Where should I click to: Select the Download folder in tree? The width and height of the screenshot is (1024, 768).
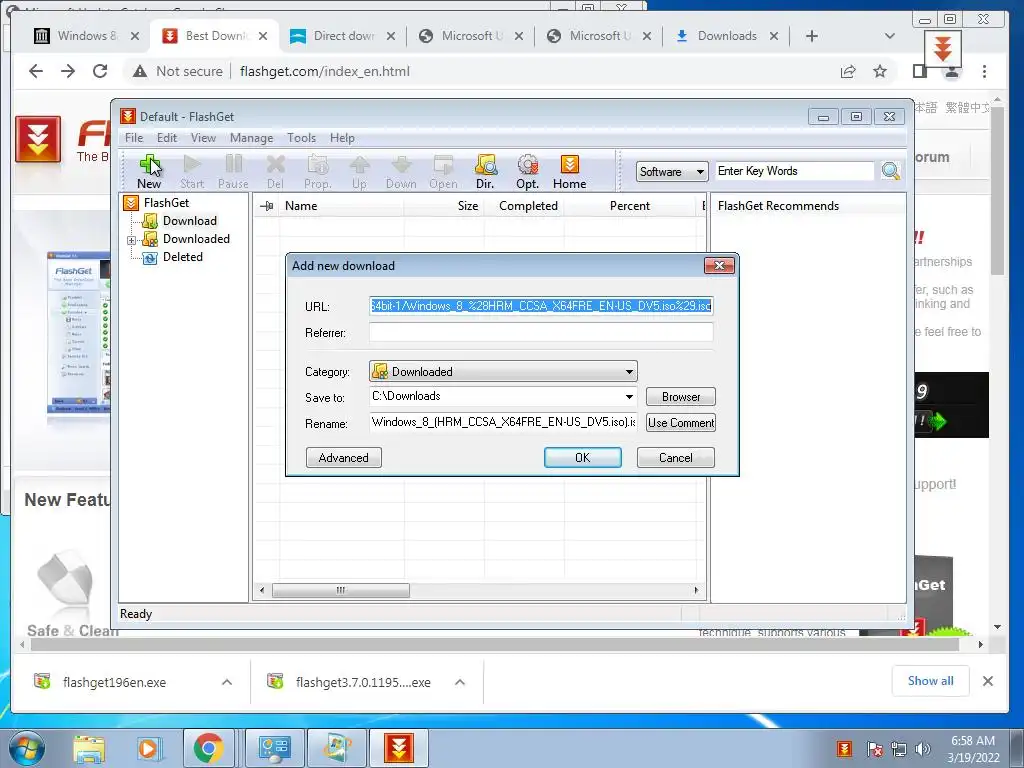(189, 221)
